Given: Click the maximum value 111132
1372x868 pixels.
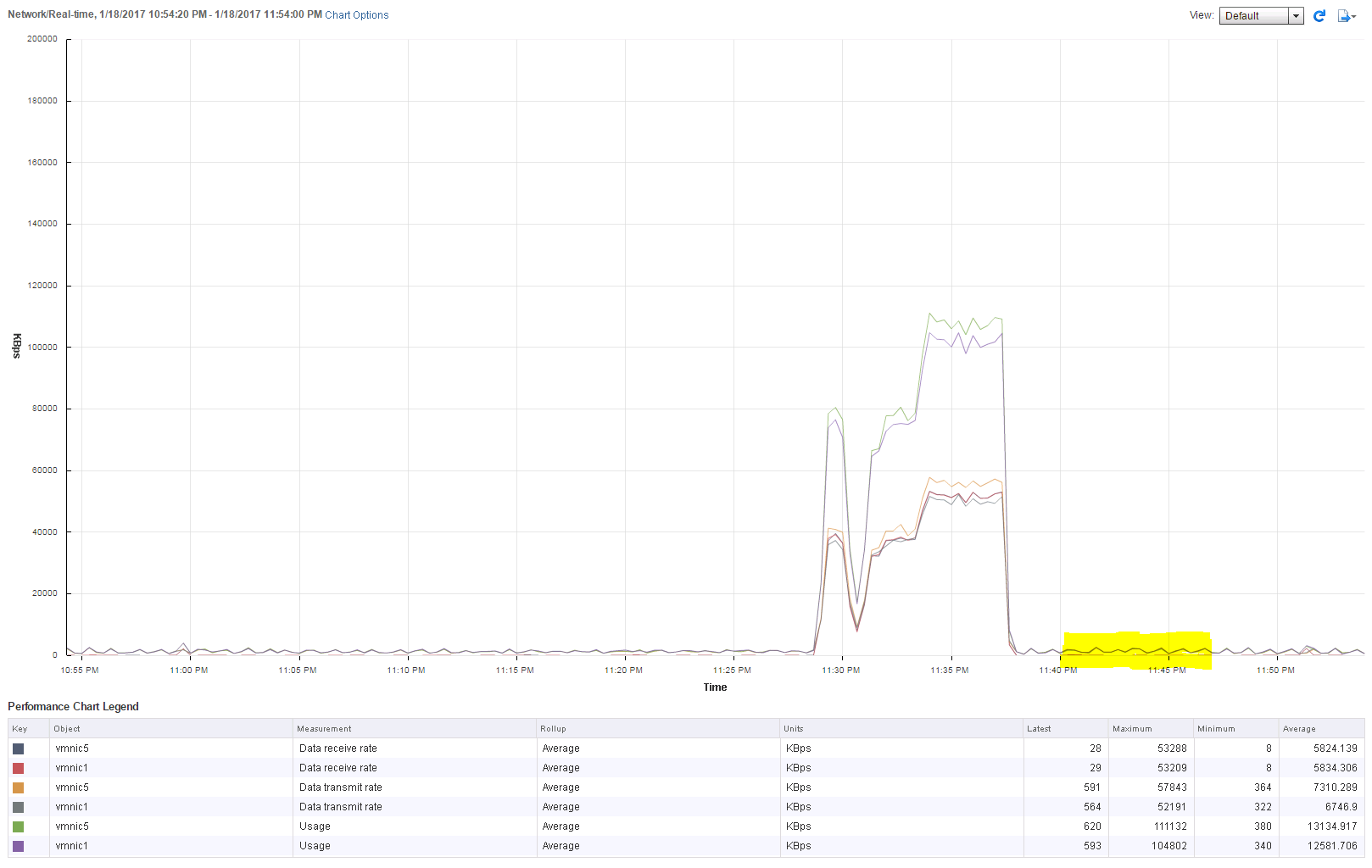Looking at the screenshot, I should [1169, 826].
